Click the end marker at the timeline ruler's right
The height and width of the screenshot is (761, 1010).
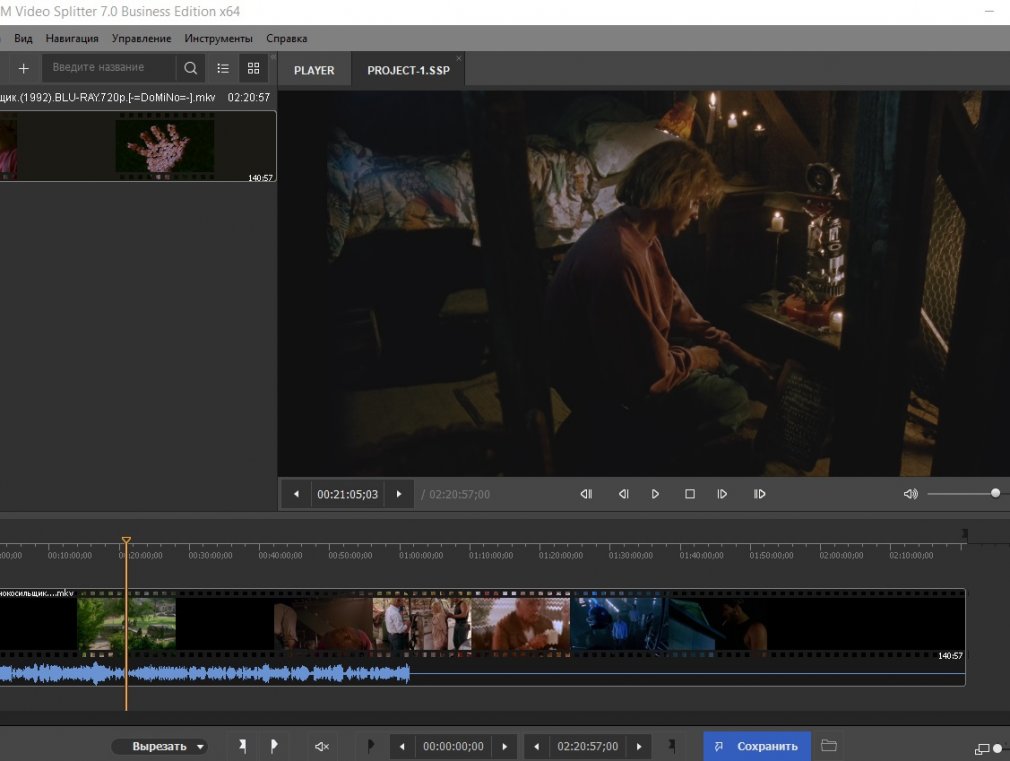pyautogui.click(x=964, y=534)
